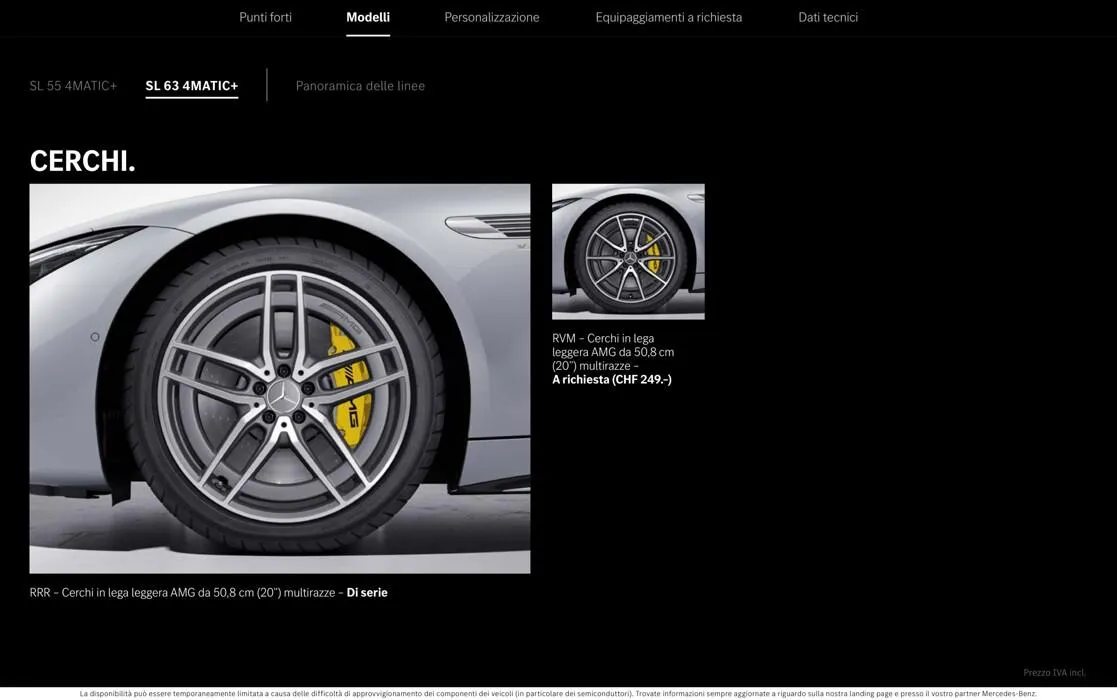Open the Modelli navigation tab
The image size is (1117, 700).
tap(367, 17)
